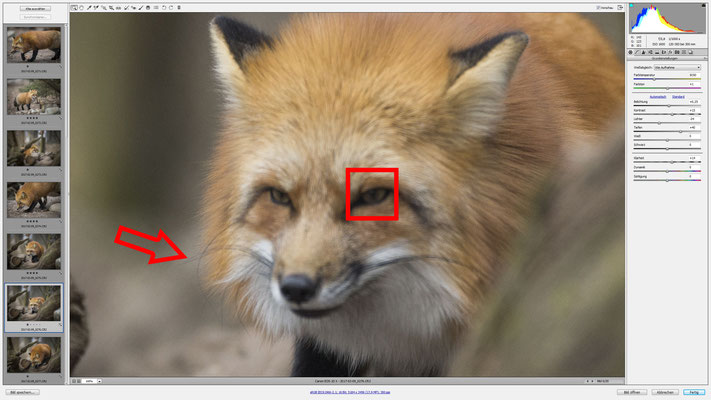This screenshot has height=400, width=711.
Task: Click the Belichtung value field
Action: click(x=695, y=102)
